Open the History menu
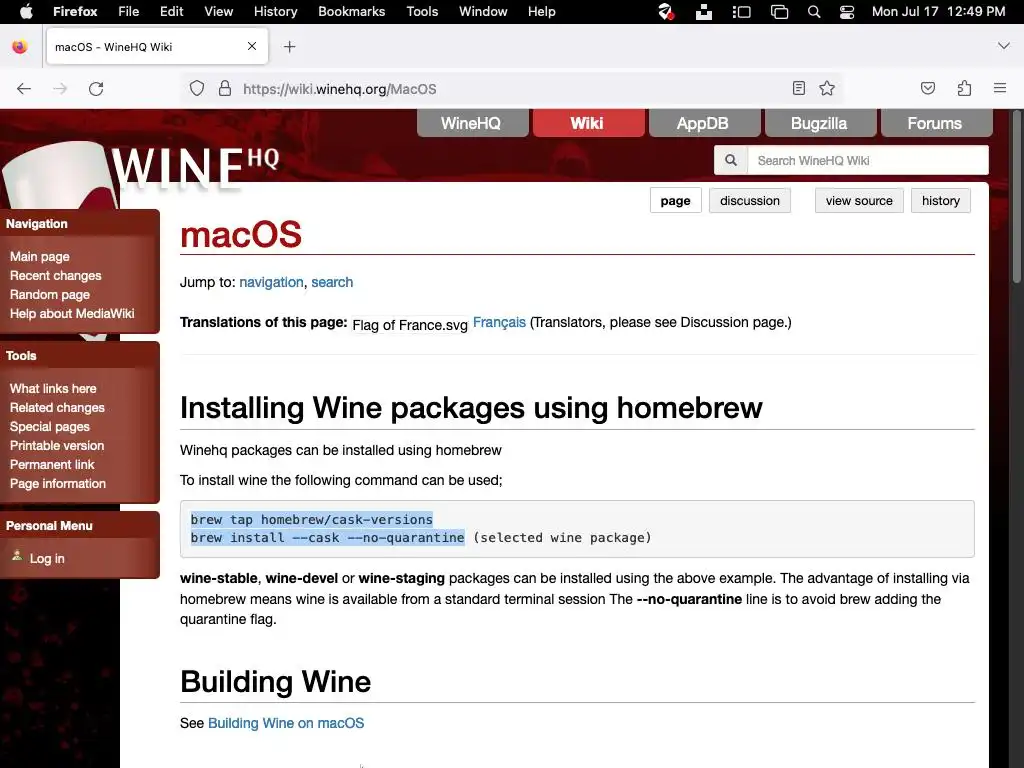This screenshot has height=768, width=1024. click(275, 11)
